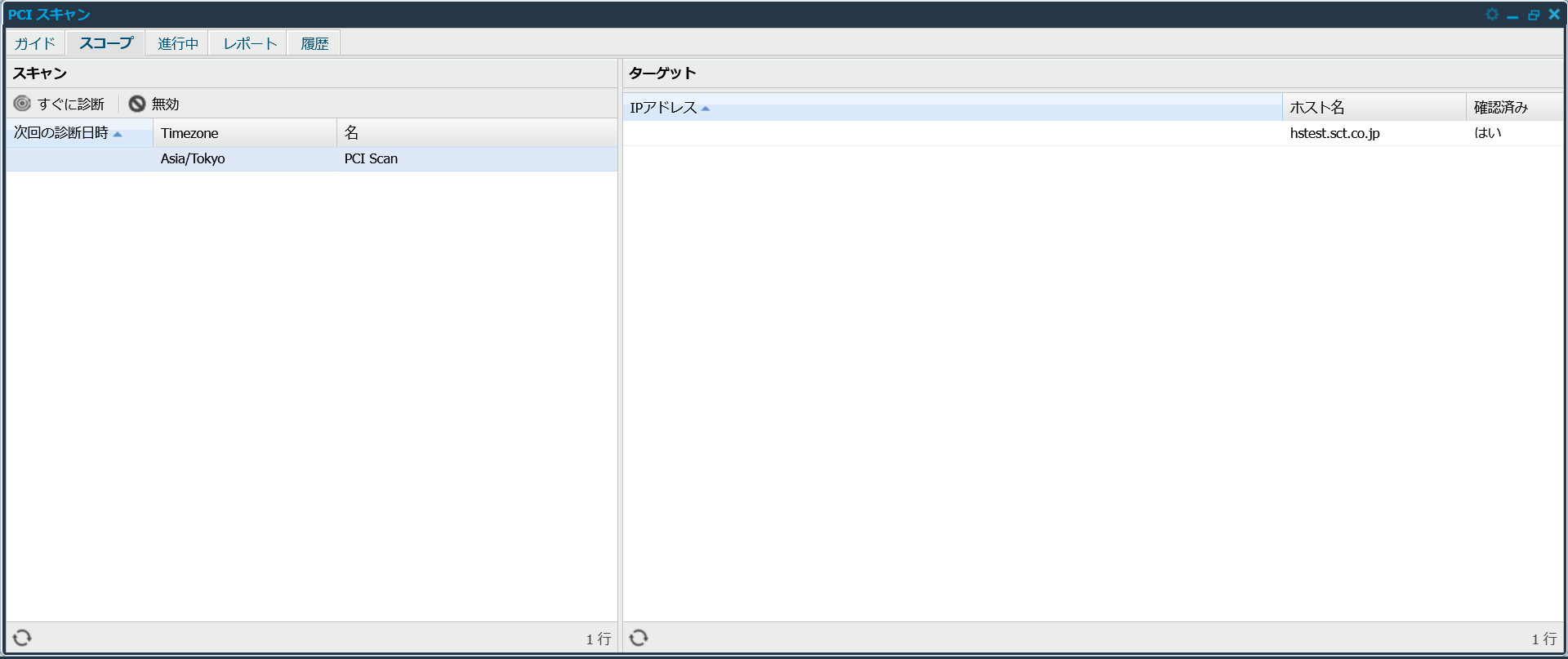Open the window settings gear icon

[x=1492, y=14]
